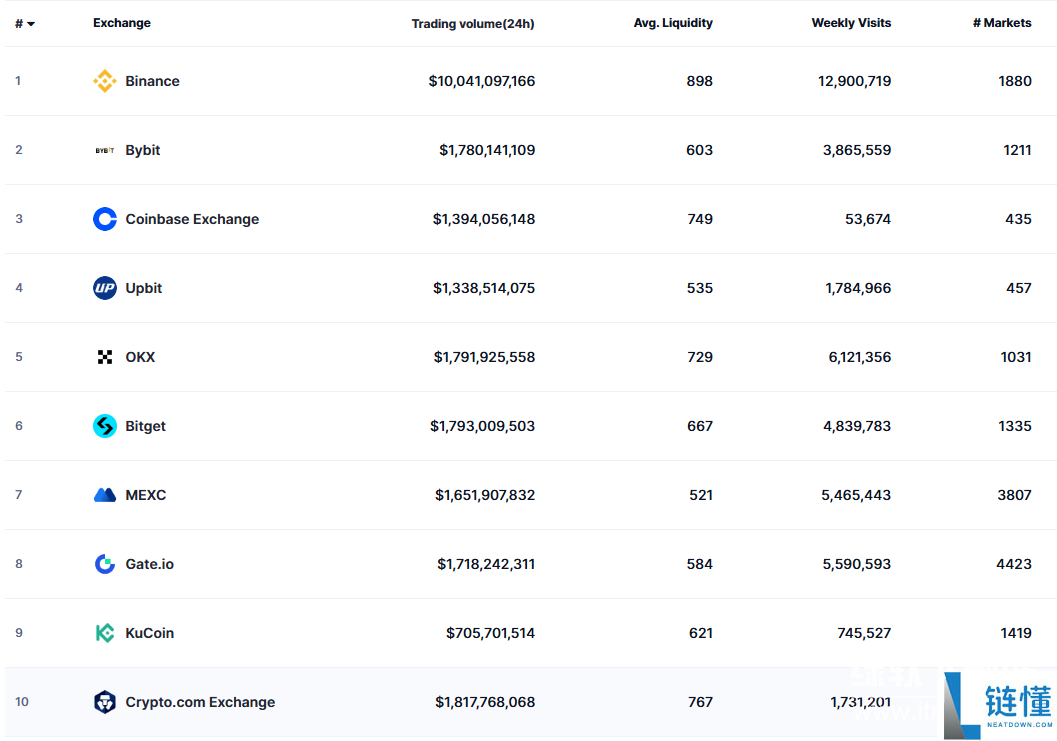
Task: Open the Bybit exchange link
Action: [143, 150]
